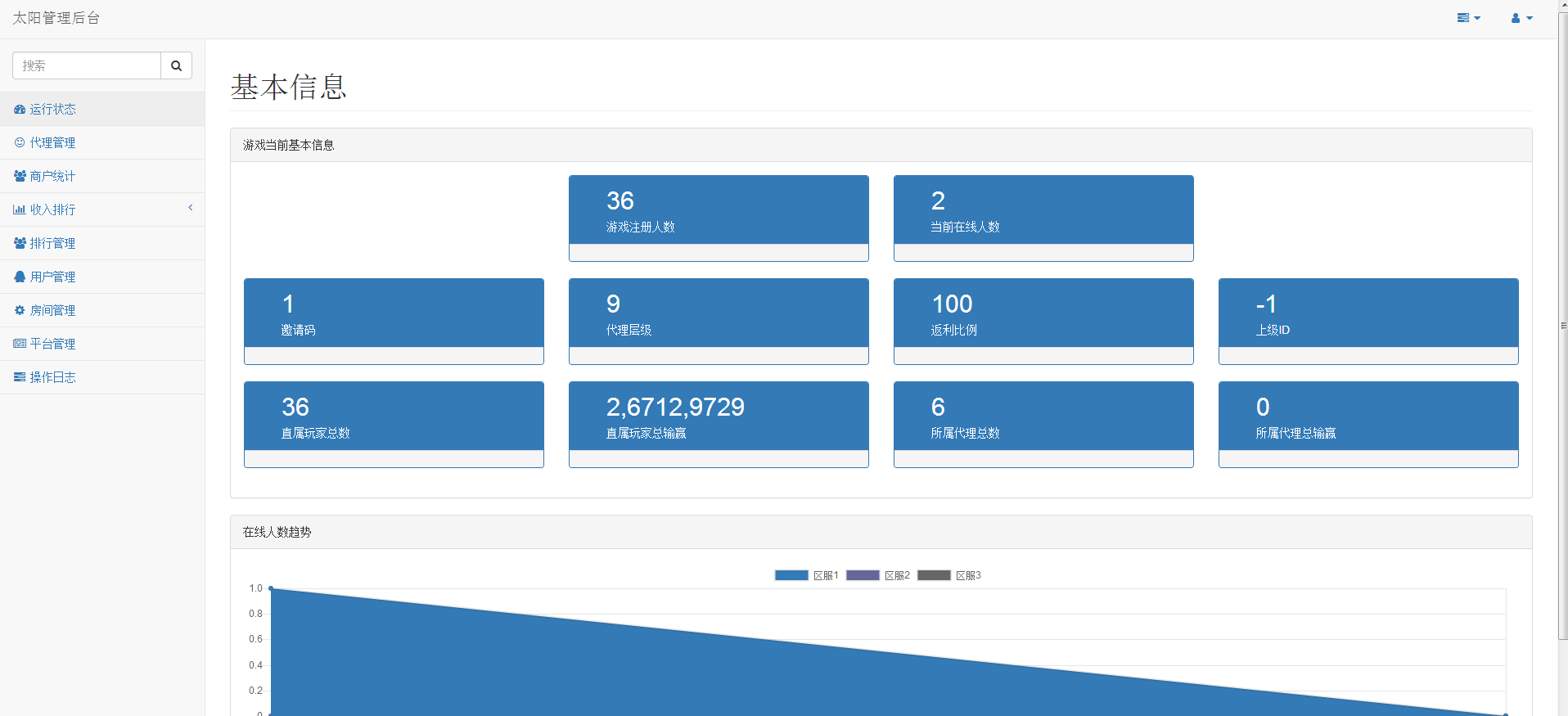Click the smiley icon beside 代理管理
Screen dimensions: 1568x716
[x=20, y=142]
